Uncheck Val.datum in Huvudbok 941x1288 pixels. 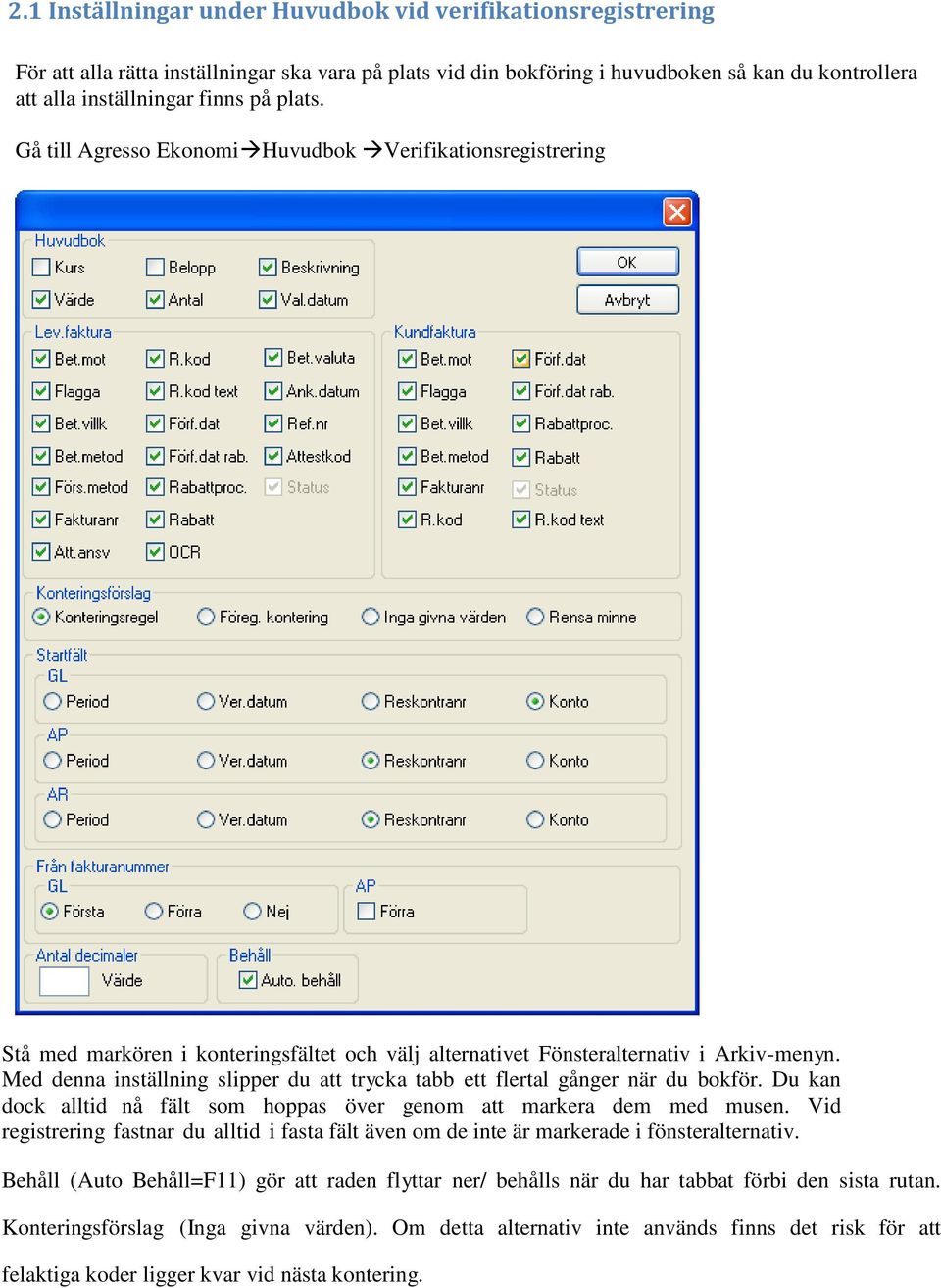coord(268,300)
